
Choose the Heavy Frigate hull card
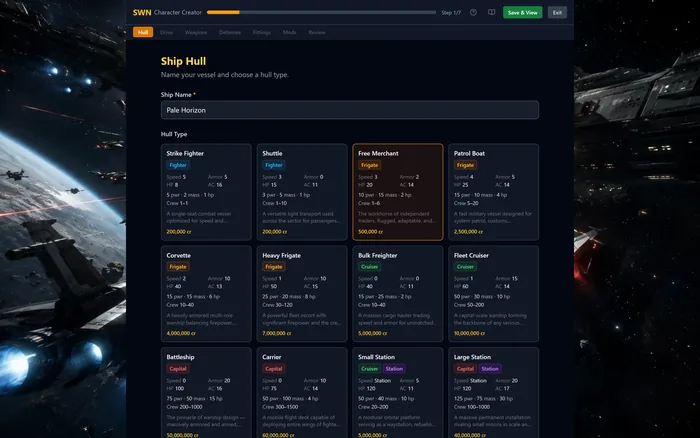point(302,294)
